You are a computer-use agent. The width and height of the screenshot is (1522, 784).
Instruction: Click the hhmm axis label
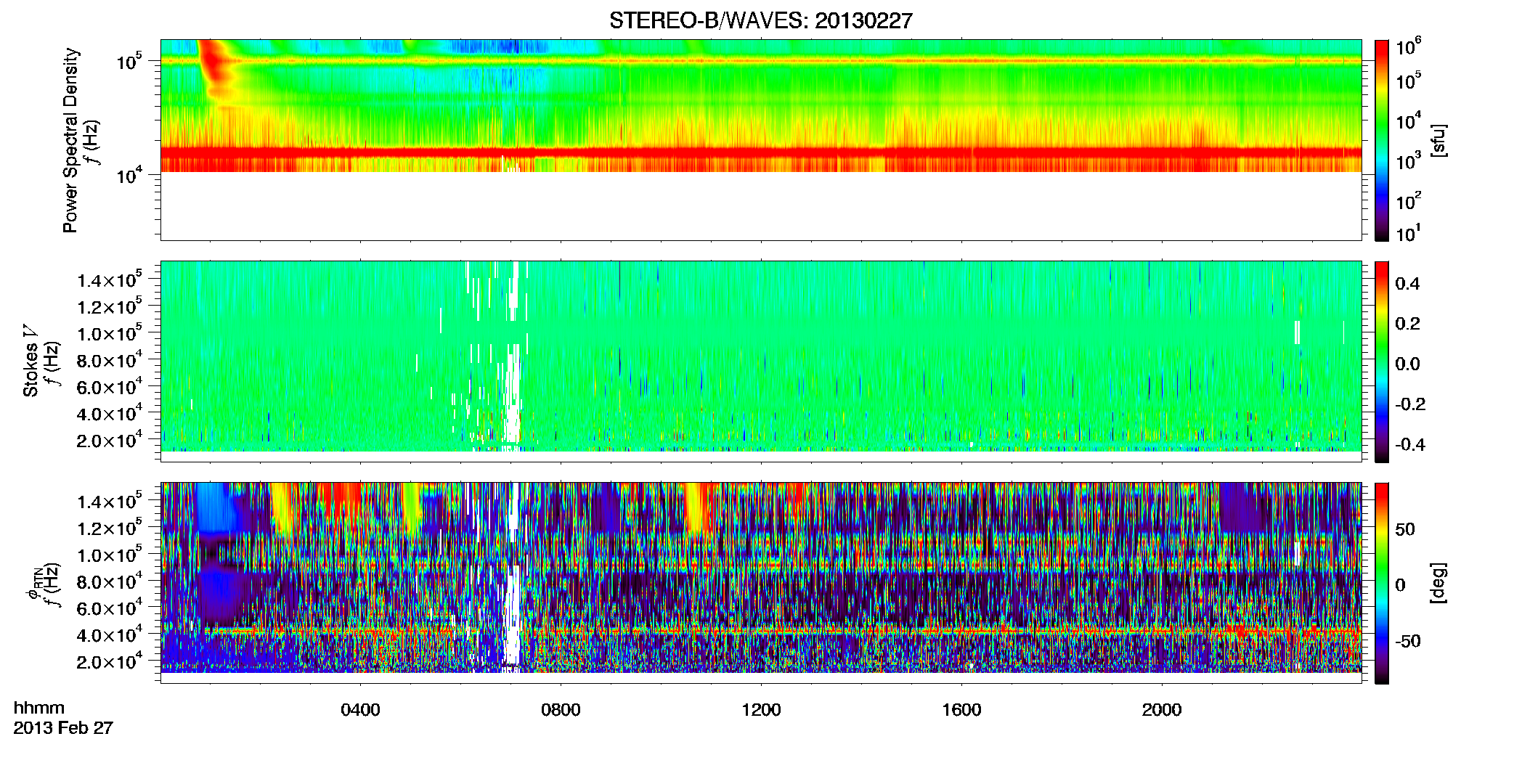tap(39, 708)
